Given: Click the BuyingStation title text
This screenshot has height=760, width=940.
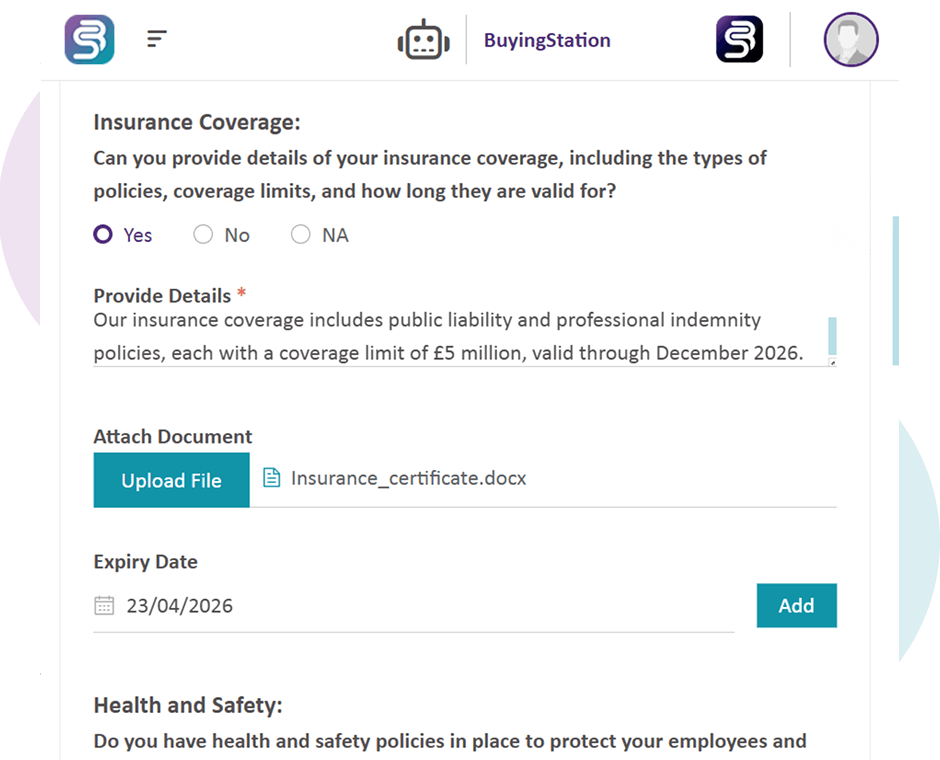Looking at the screenshot, I should point(547,41).
